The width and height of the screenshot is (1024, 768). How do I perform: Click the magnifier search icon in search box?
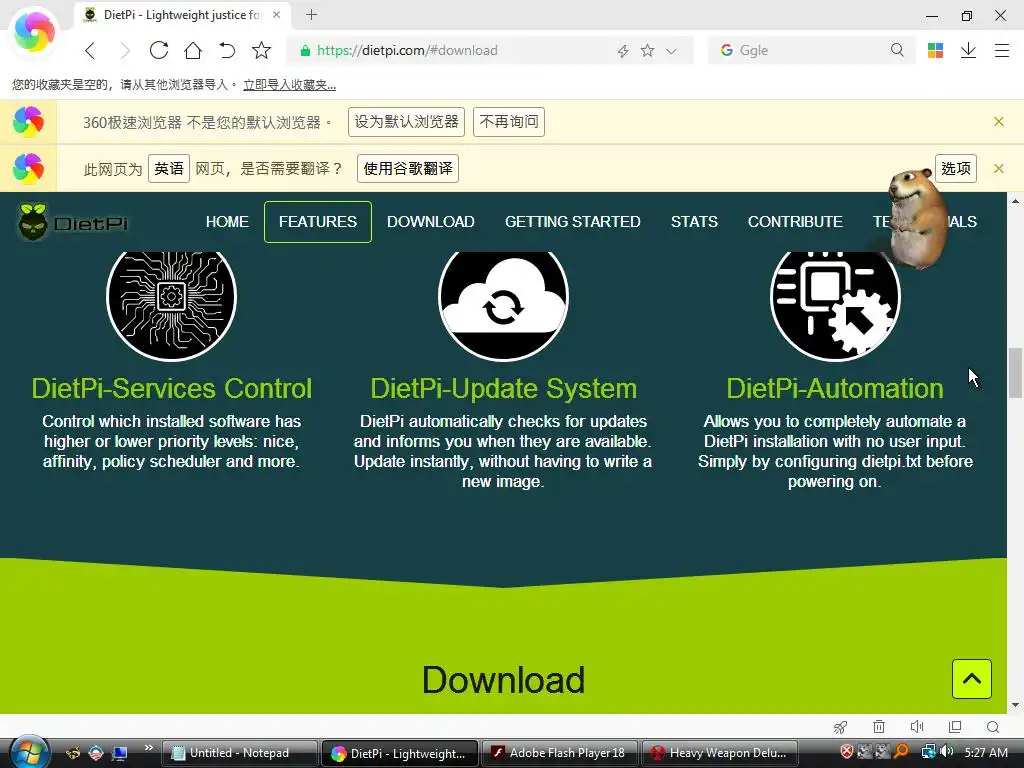coord(897,50)
